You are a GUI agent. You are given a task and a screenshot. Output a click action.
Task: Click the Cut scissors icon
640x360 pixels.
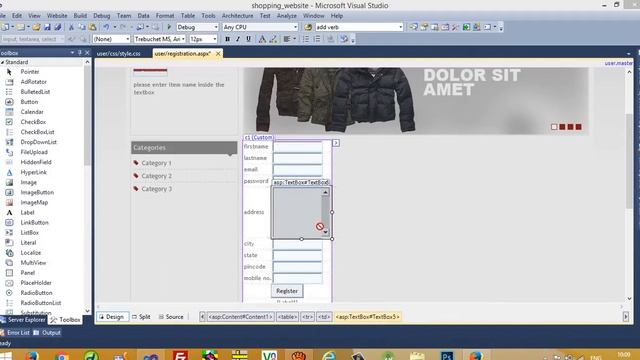click(x=71, y=27)
